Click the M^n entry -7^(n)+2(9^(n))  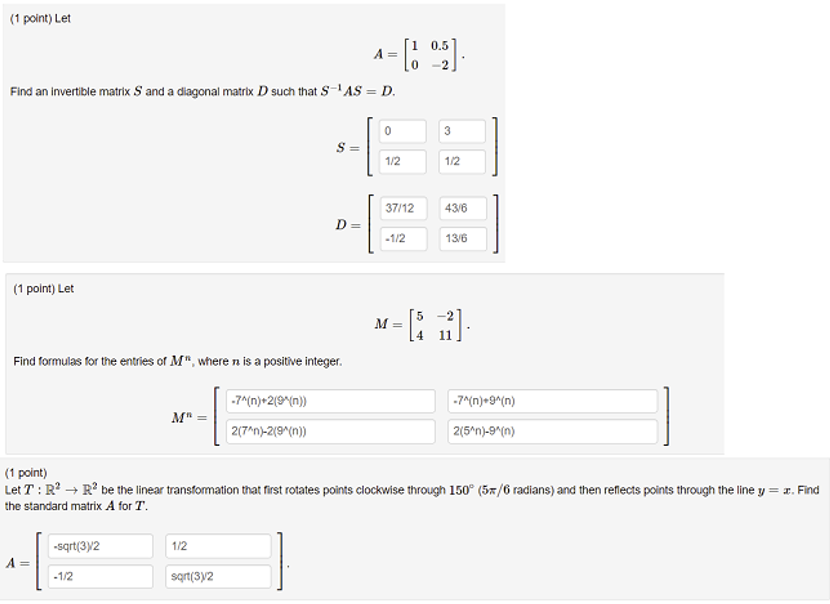(325, 400)
